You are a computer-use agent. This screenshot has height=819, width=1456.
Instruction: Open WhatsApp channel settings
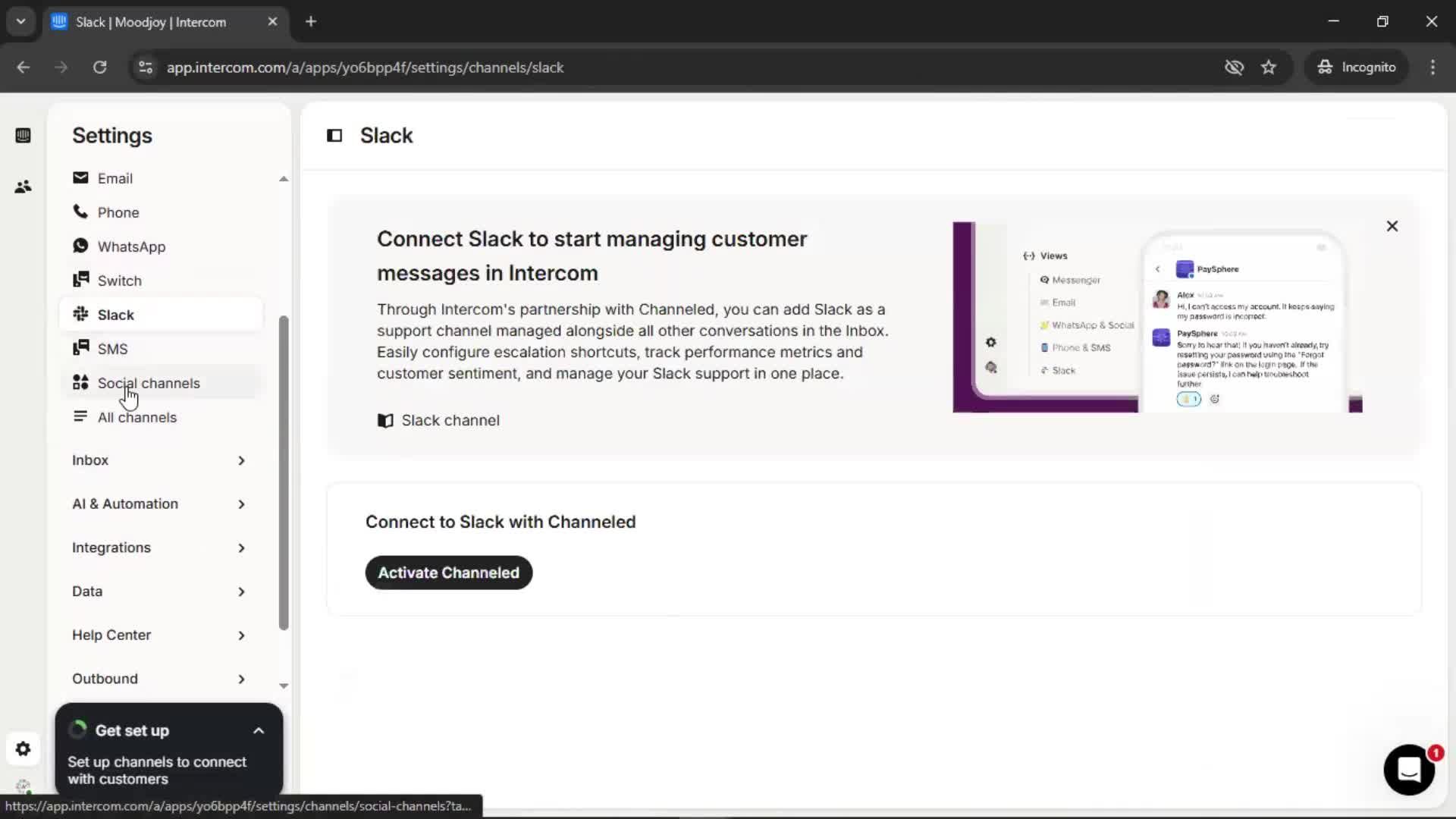(161, 246)
